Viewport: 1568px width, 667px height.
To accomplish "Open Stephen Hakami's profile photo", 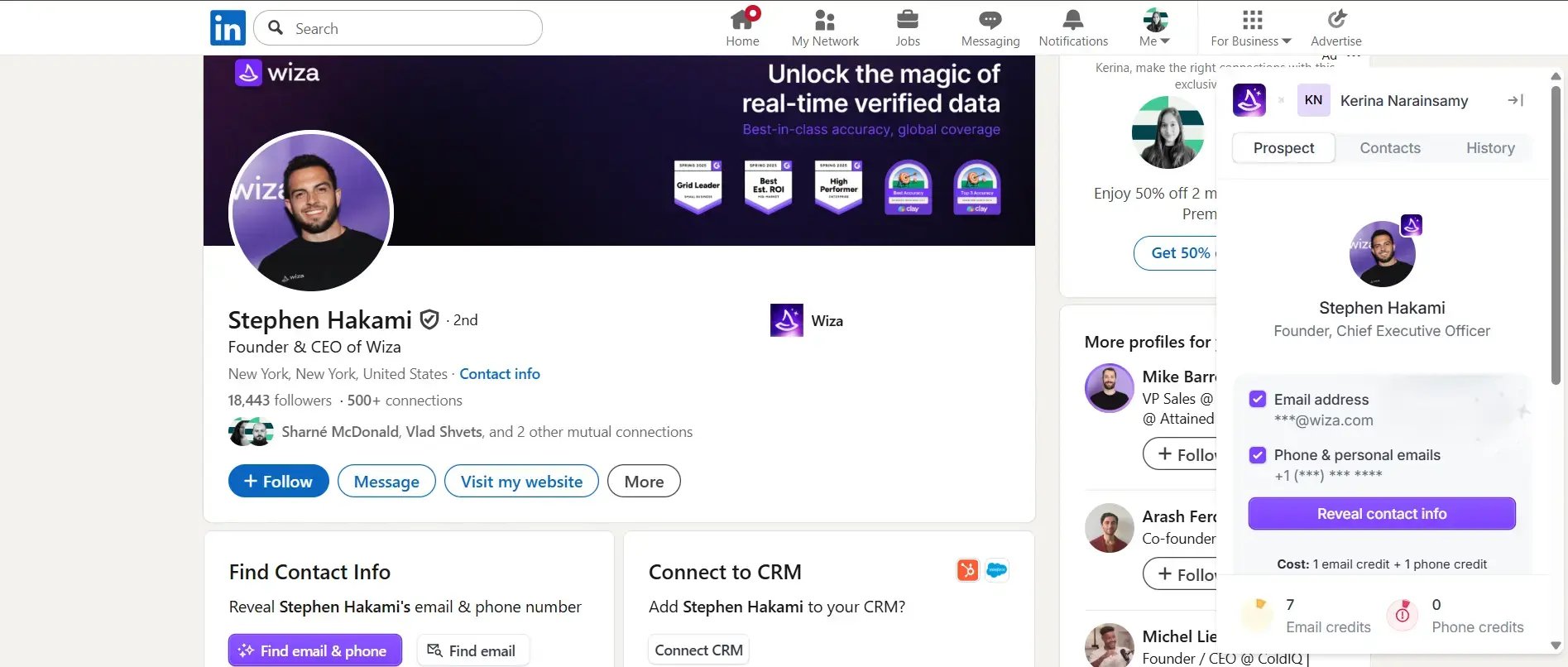I will click(311, 211).
